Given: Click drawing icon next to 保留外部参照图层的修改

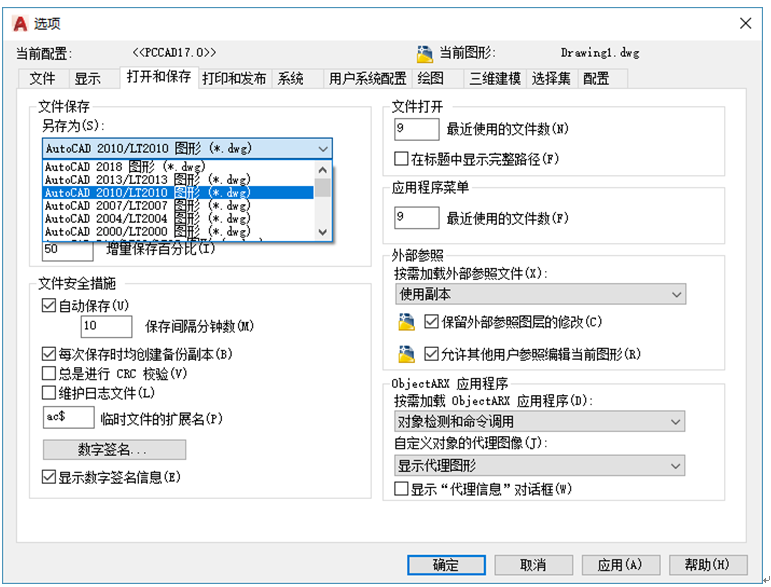Looking at the screenshot, I should click(x=406, y=322).
